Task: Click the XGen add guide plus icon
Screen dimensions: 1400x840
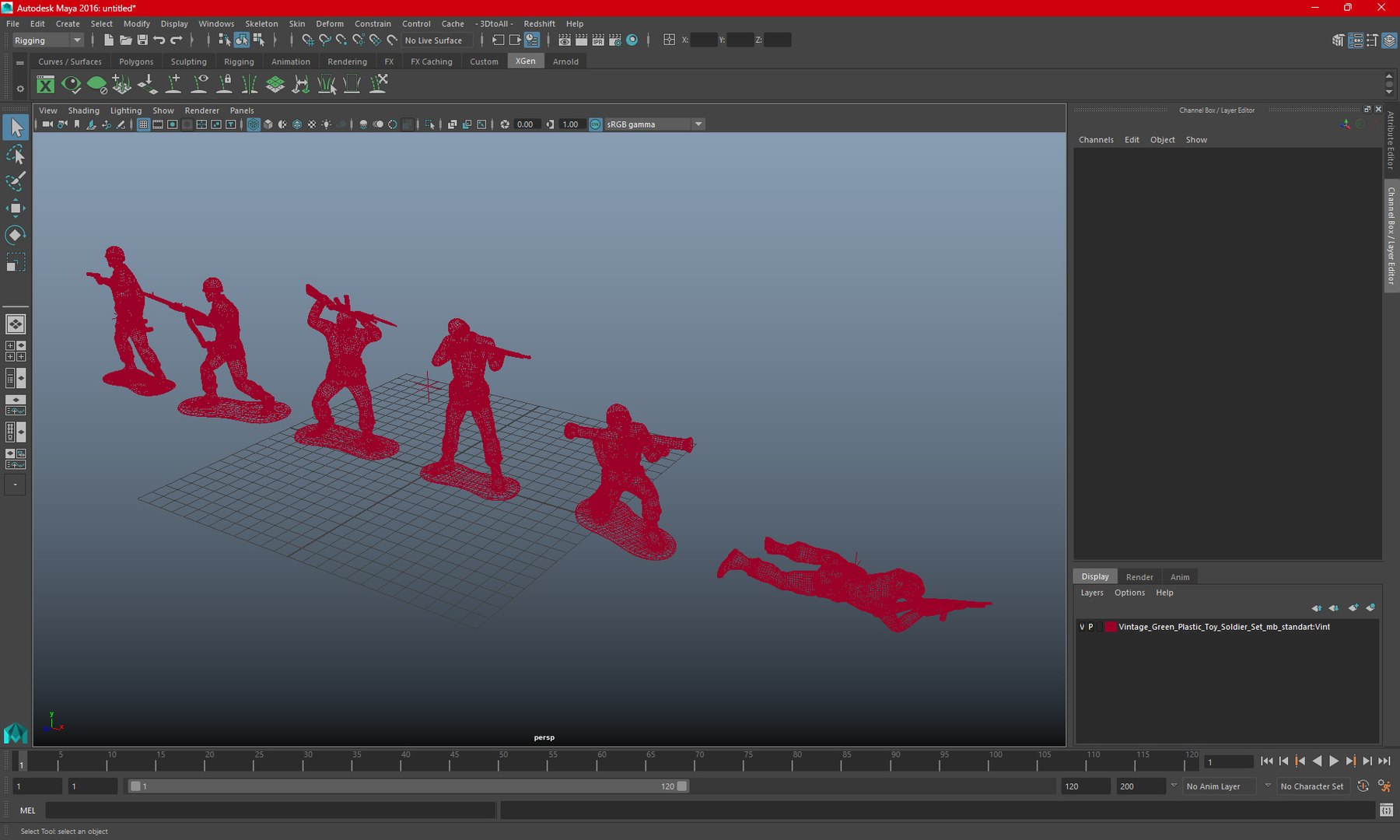Action: click(x=173, y=85)
